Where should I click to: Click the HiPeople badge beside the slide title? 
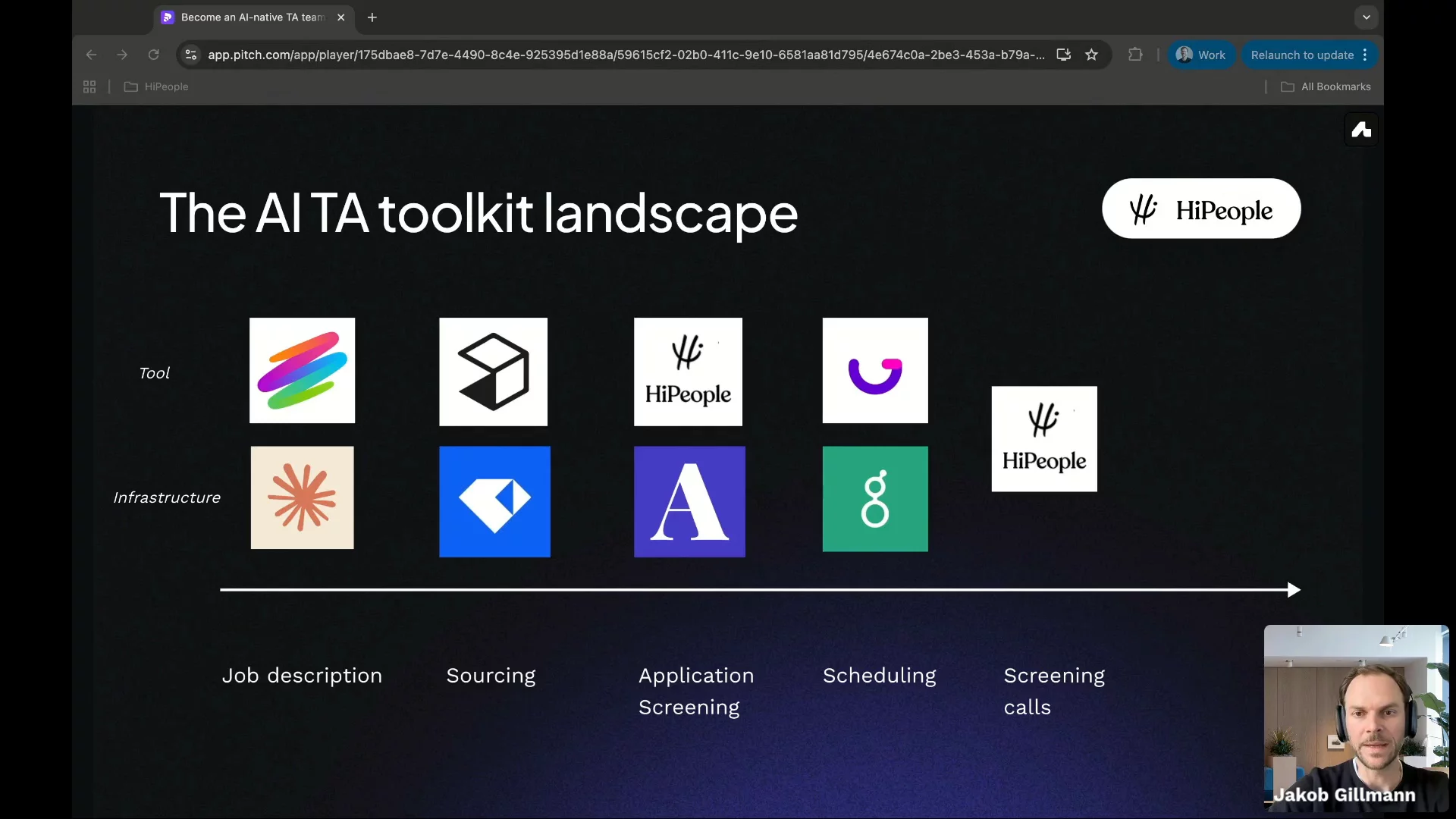pos(1201,209)
